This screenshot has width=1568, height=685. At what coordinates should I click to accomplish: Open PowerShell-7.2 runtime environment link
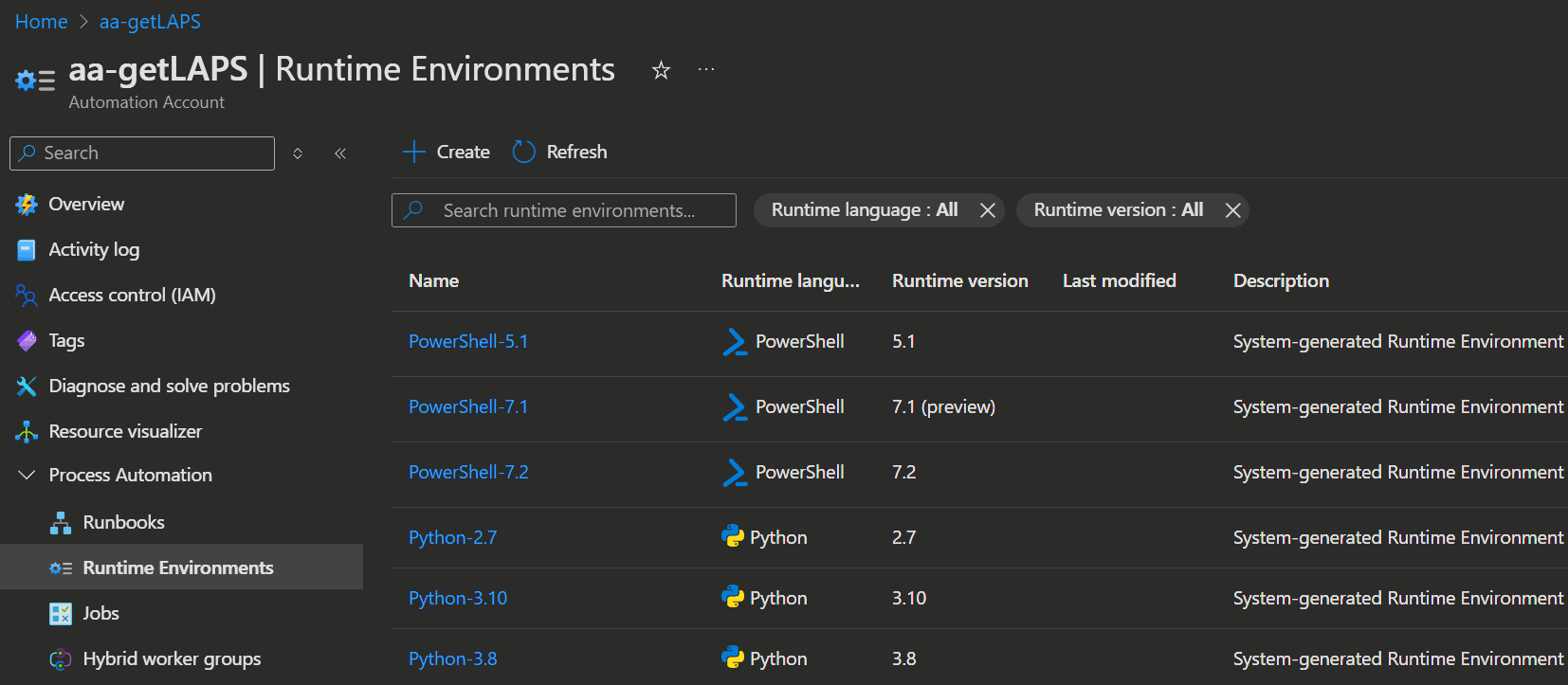(x=468, y=472)
